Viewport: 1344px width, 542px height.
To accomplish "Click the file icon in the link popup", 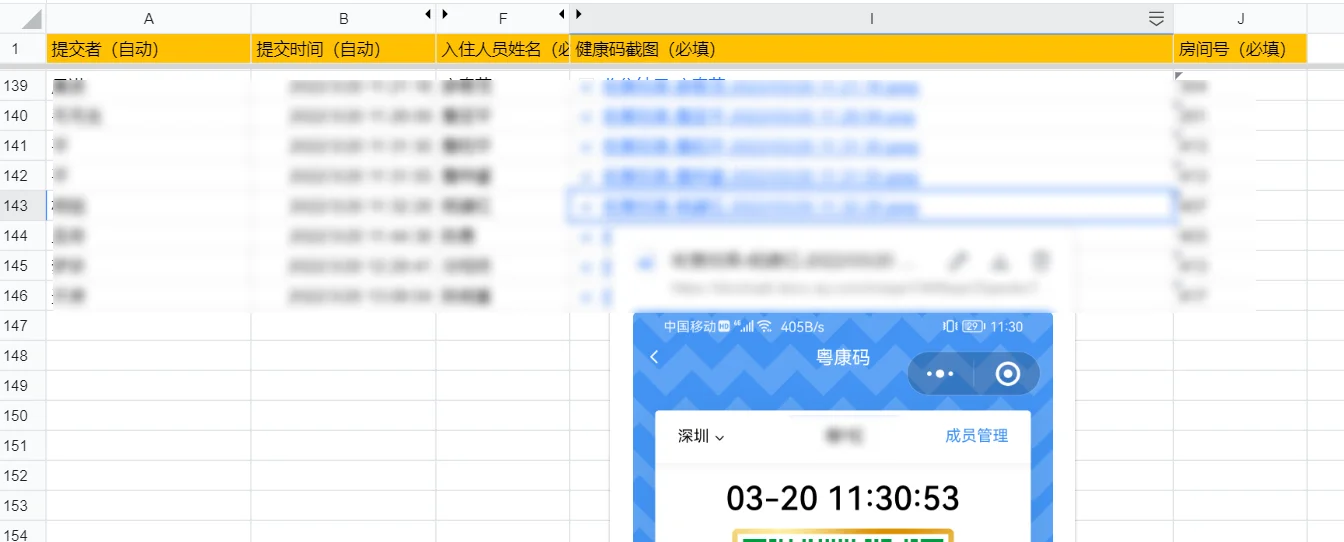I will pyautogui.click(x=646, y=262).
